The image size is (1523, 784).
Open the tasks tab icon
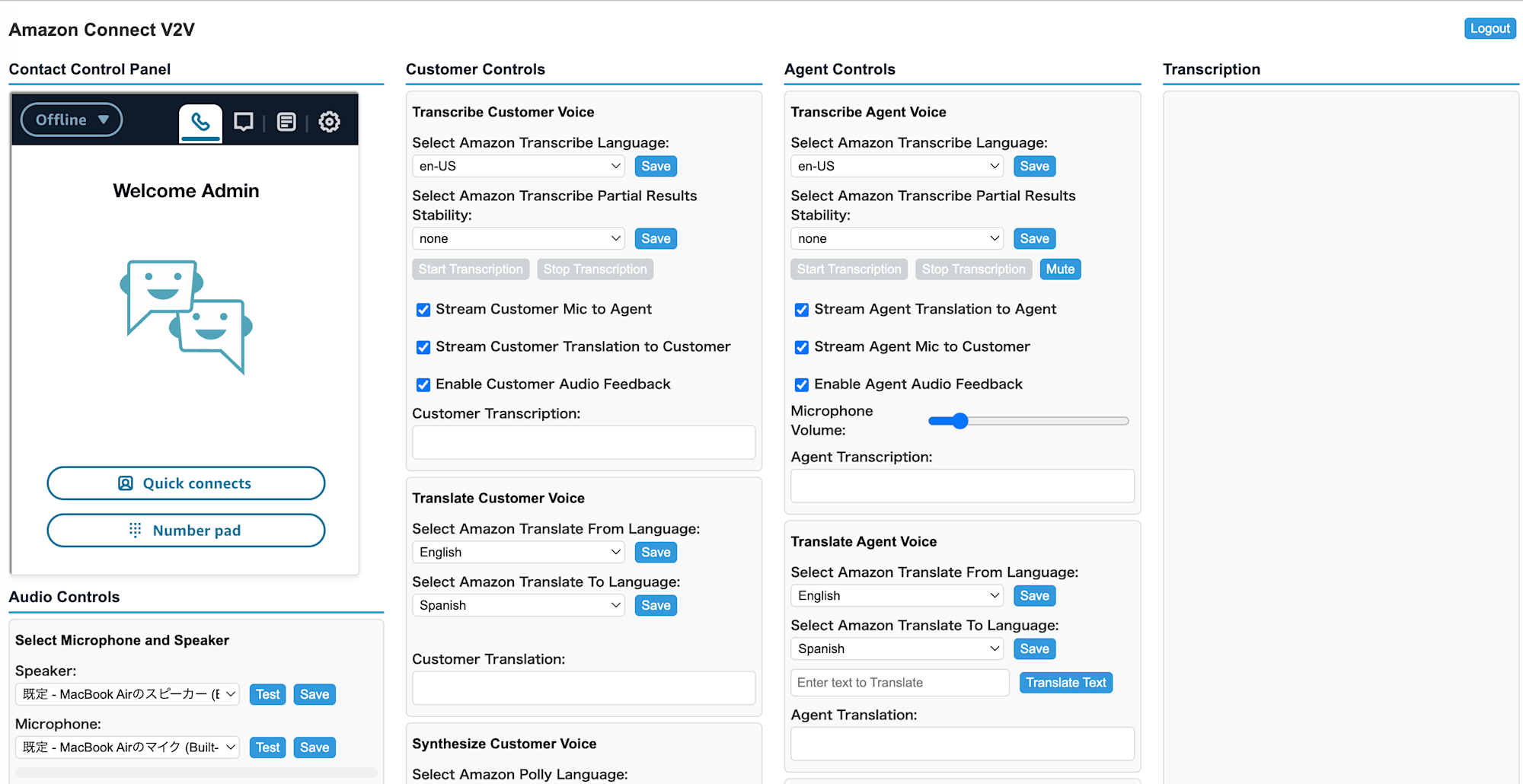(x=286, y=122)
